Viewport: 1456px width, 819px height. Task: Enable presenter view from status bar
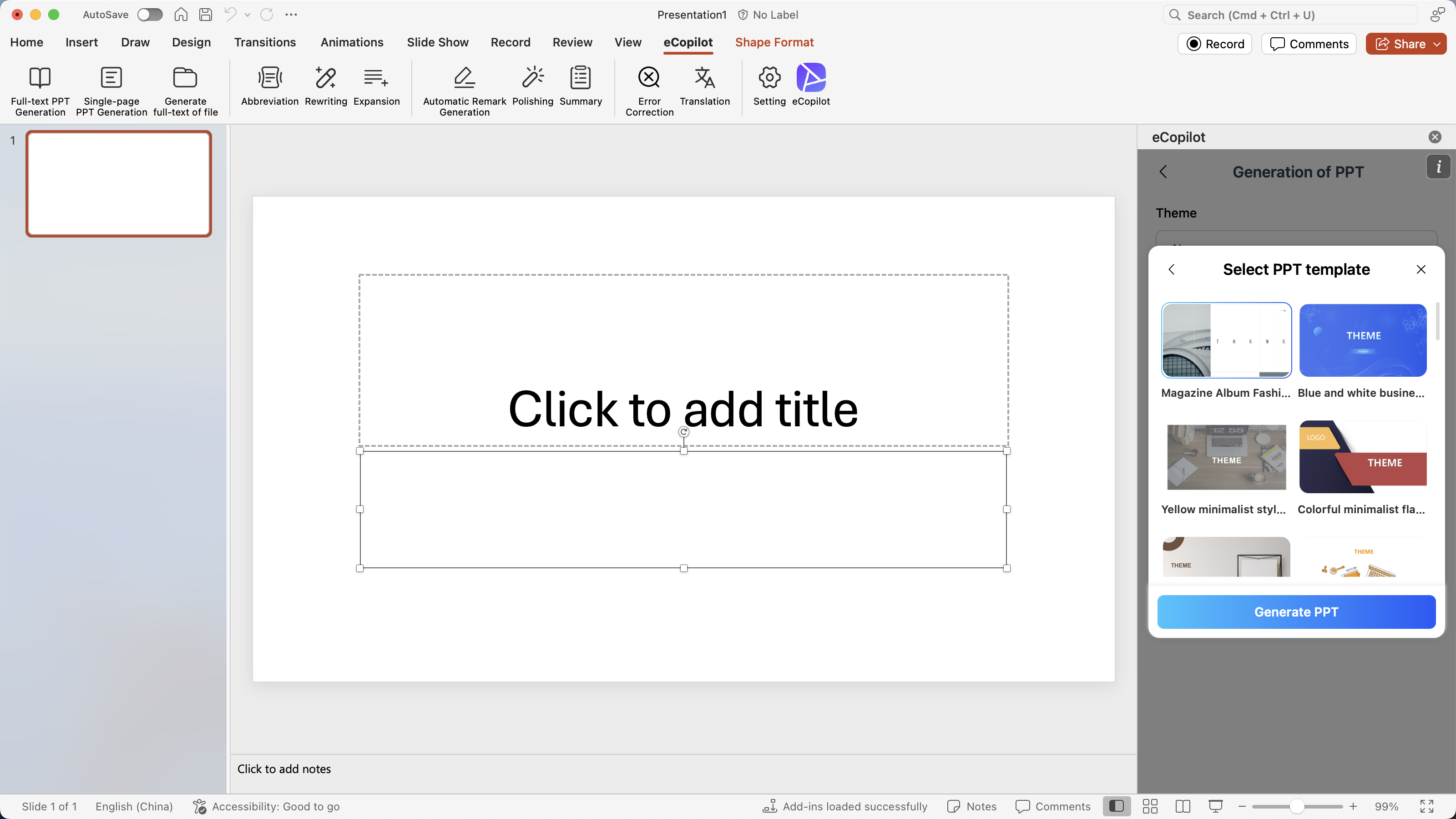click(x=1216, y=806)
